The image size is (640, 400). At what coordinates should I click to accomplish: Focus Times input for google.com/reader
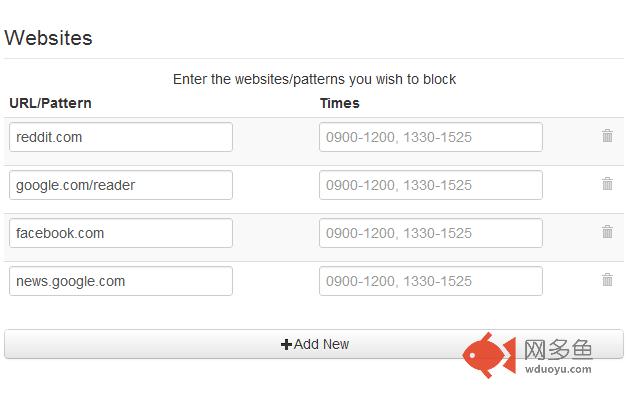tap(431, 185)
